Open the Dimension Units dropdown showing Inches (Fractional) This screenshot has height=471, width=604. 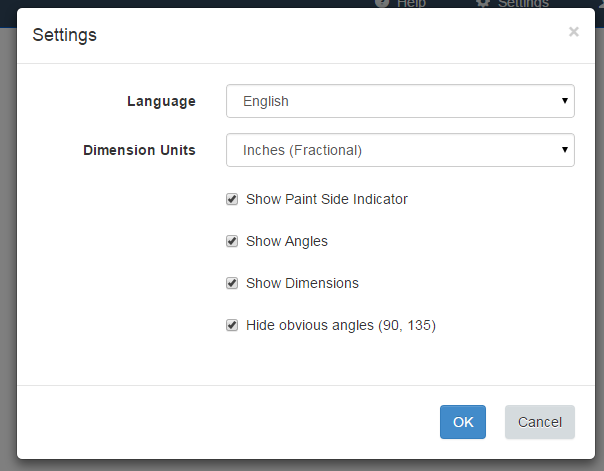[400, 150]
